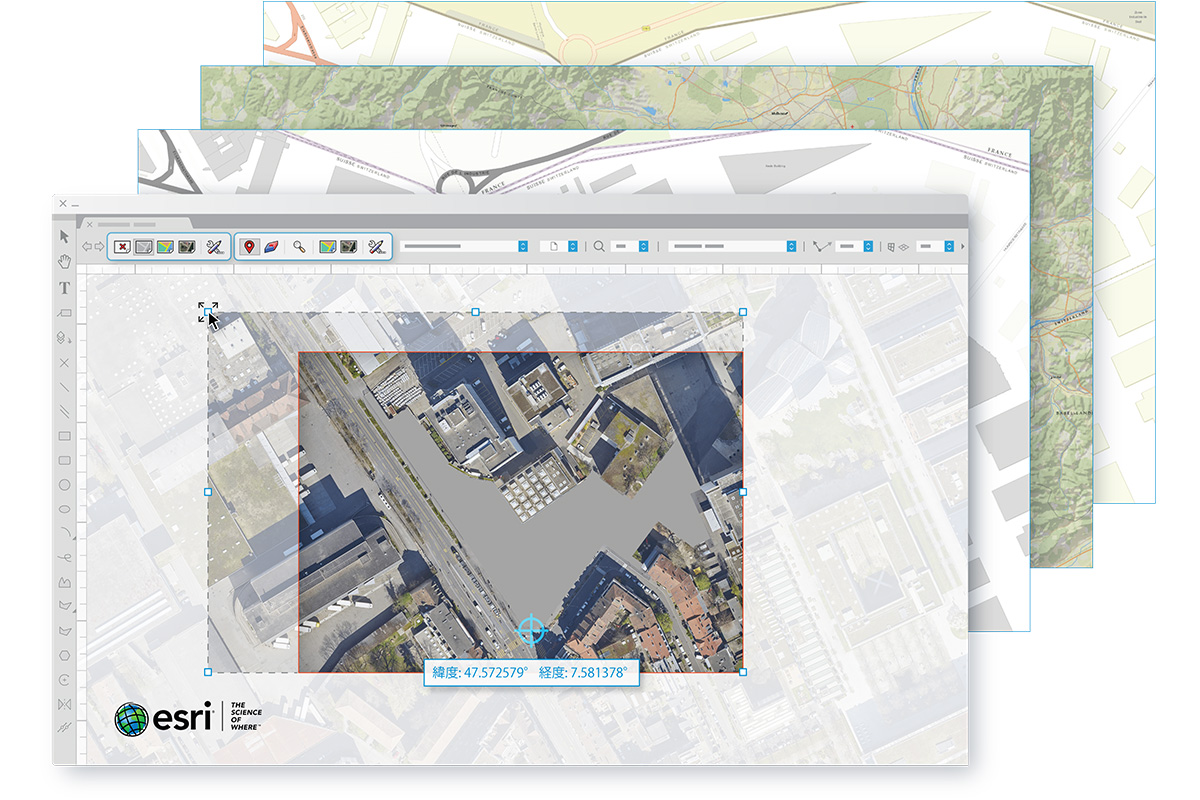Click the bottom-left selection handle
Screen dimensions: 1200x800
tap(208, 672)
